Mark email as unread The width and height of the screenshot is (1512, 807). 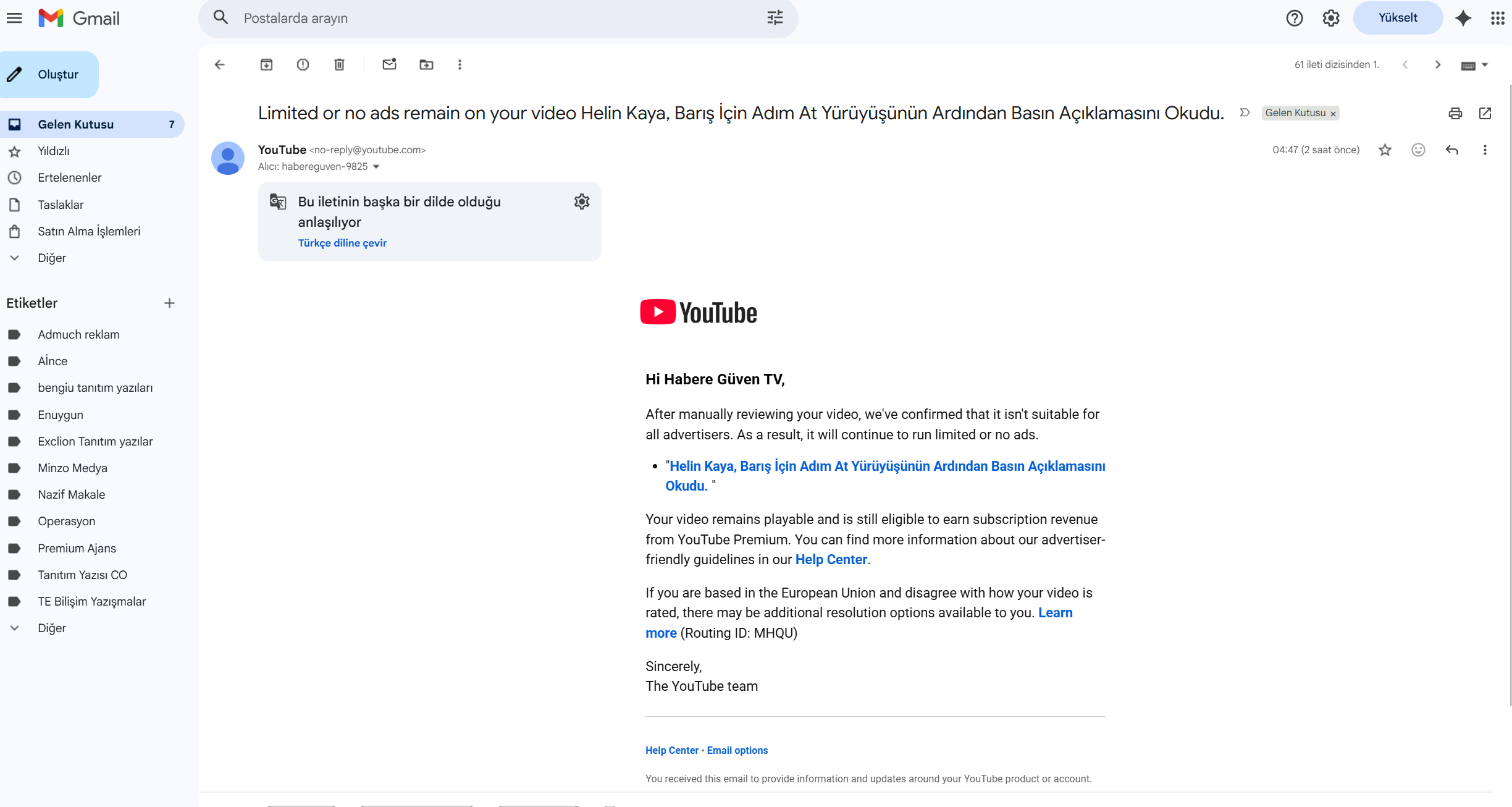pyautogui.click(x=389, y=64)
